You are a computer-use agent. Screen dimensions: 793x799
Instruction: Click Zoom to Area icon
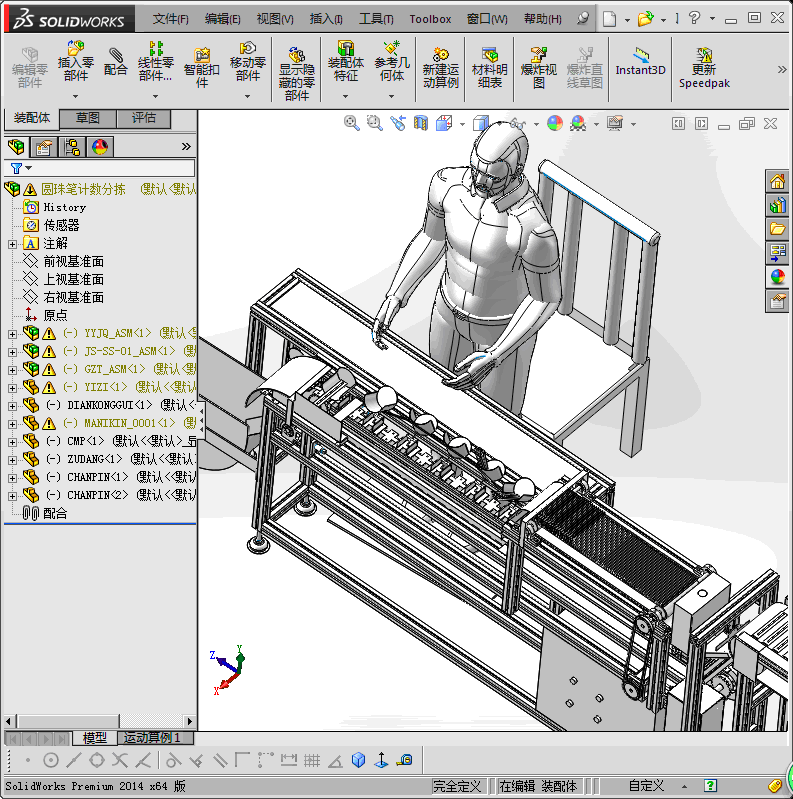pyautogui.click(x=375, y=123)
